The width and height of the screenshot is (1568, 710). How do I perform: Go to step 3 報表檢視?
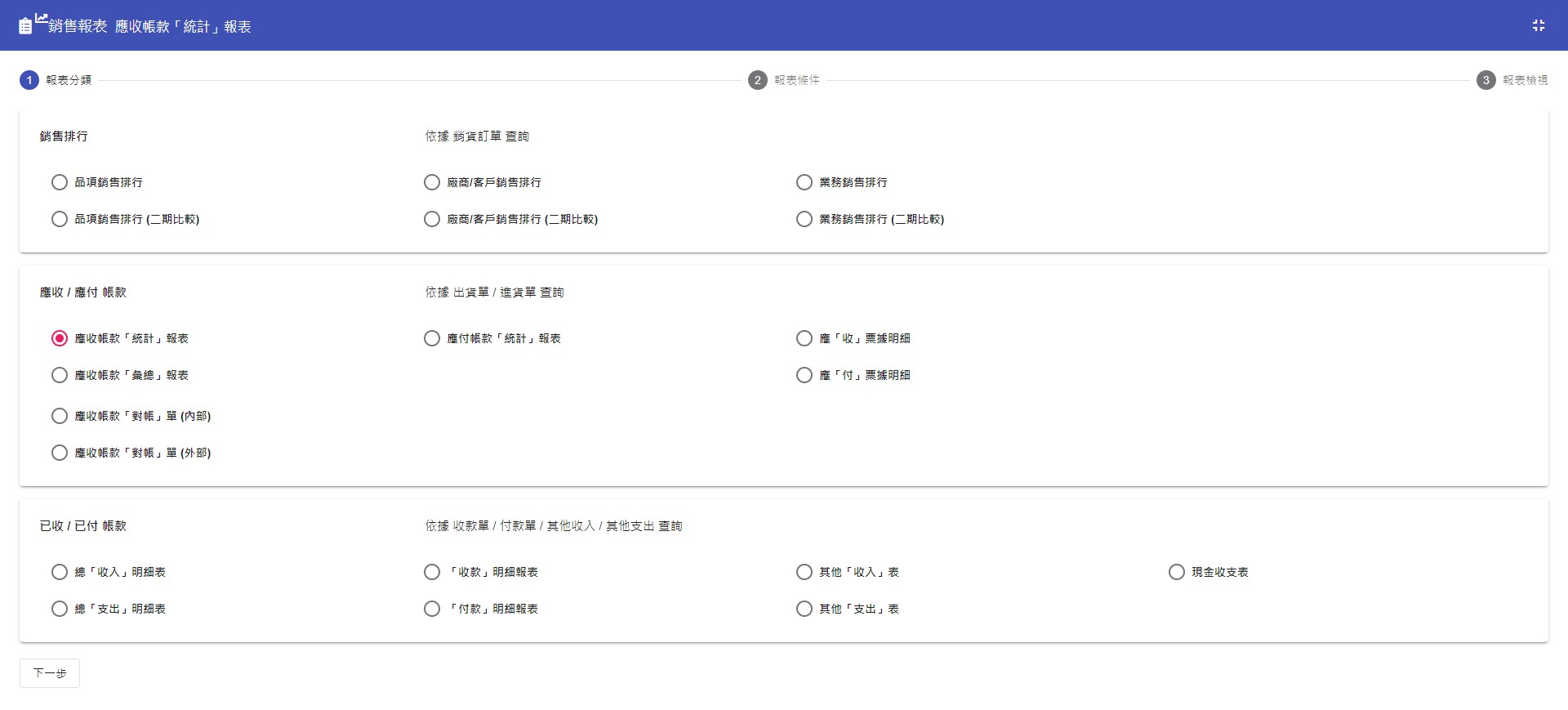point(1486,80)
